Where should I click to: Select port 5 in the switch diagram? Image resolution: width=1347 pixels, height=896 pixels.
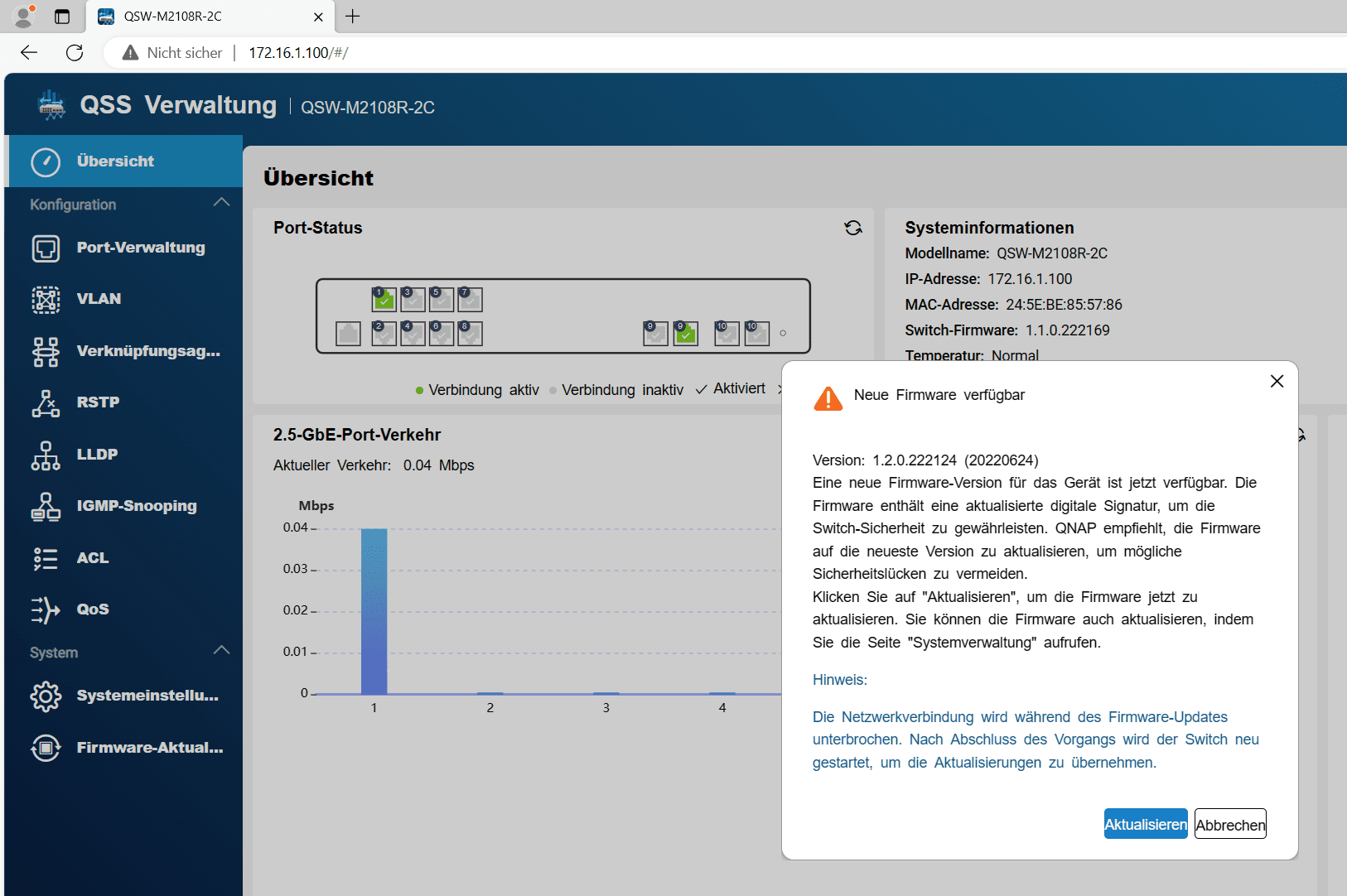(x=442, y=299)
